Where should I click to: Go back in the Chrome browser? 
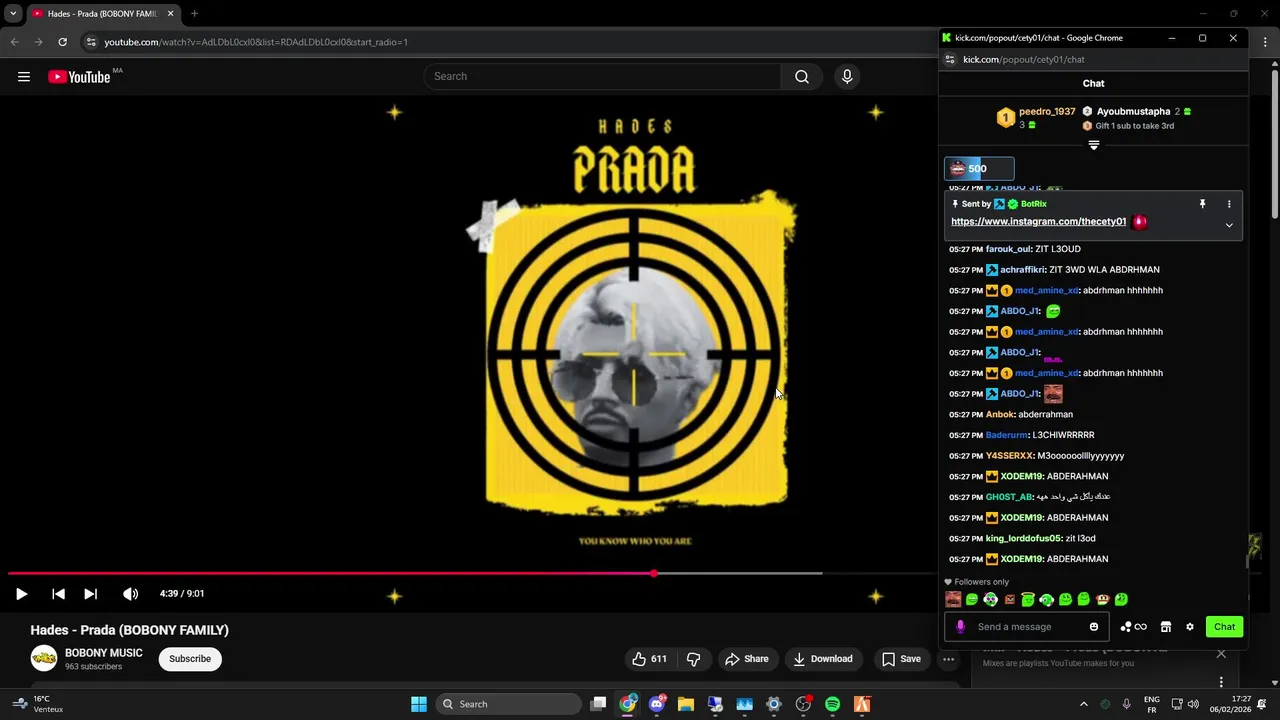point(14,42)
